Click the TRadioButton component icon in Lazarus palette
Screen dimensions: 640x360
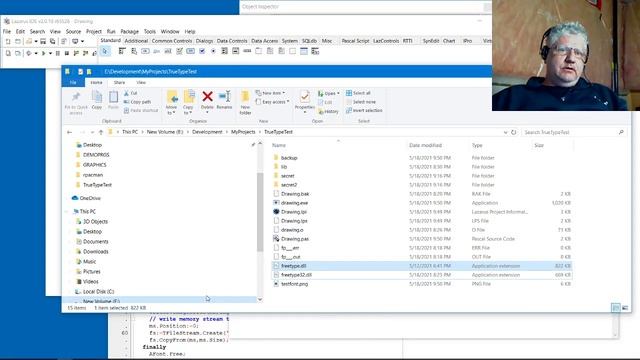pyautogui.click(x=213, y=51)
